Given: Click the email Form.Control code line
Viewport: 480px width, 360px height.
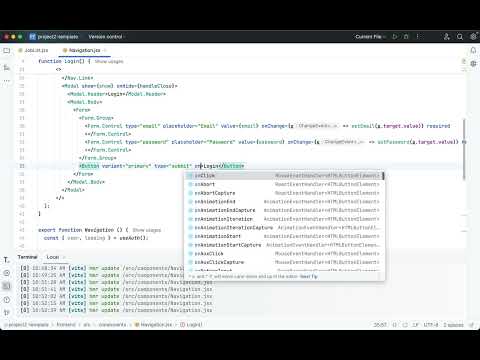Looking at the screenshot, I should click(267, 126).
